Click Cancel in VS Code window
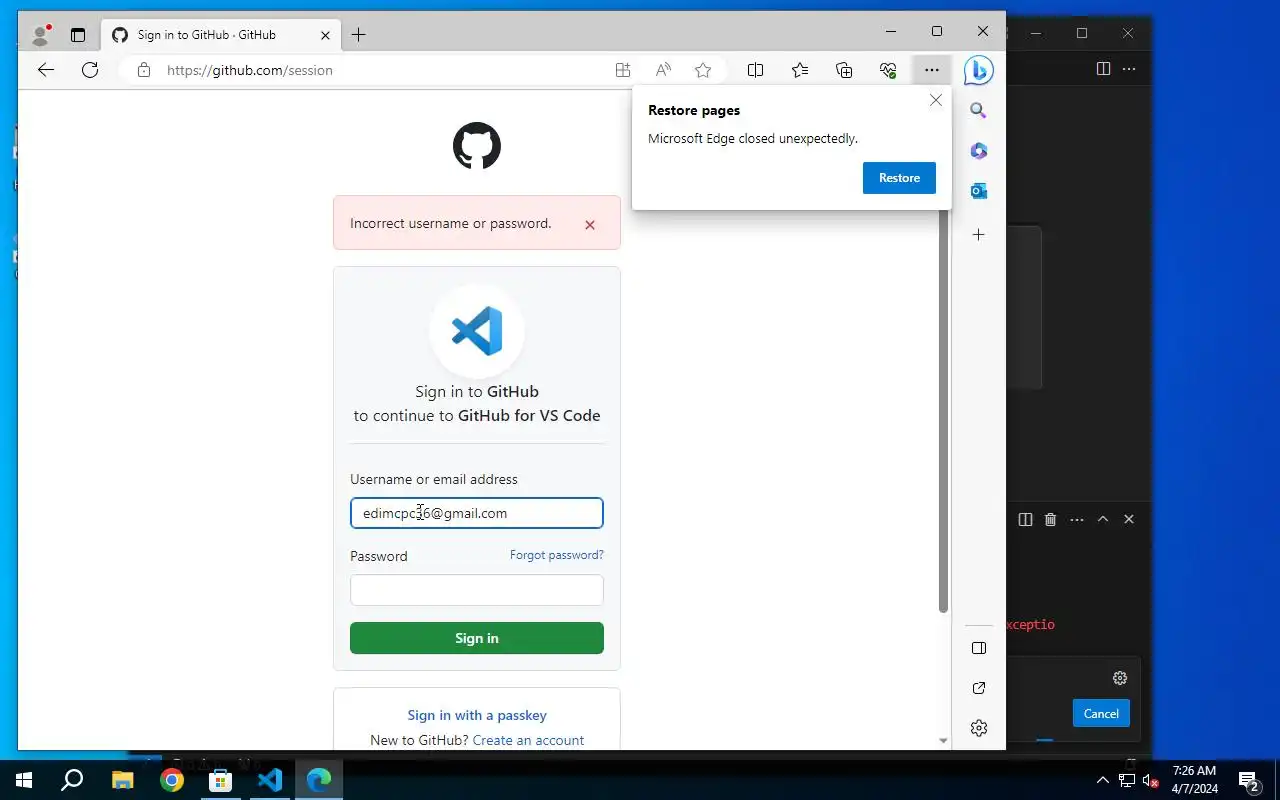Screen dimensions: 1280x800 coord(1101,713)
